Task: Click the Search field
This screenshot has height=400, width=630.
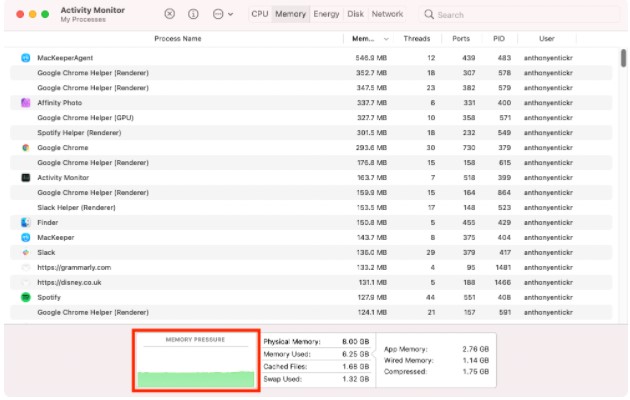Action: [x=520, y=15]
